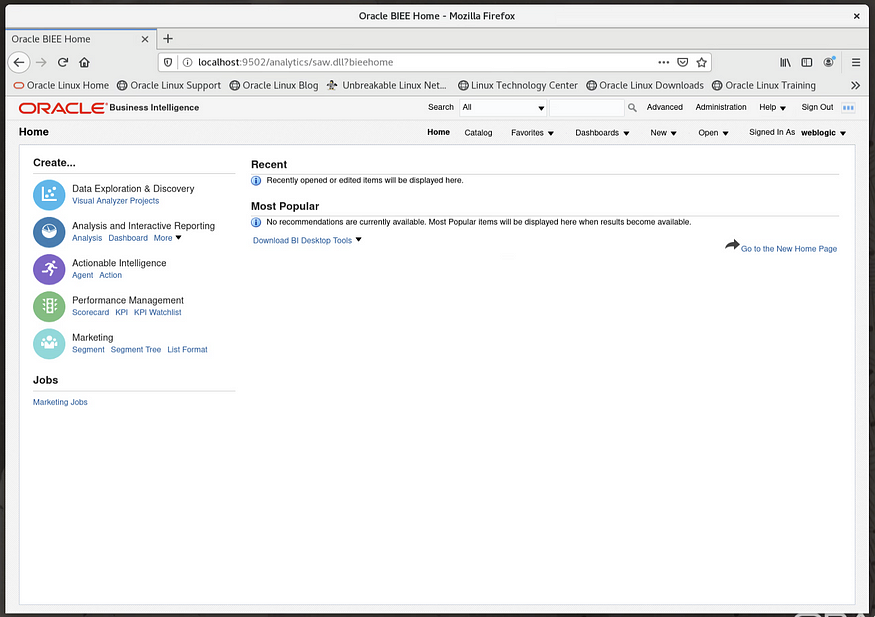The height and width of the screenshot is (617, 875).
Task: Click the Analysis and Interactive Reporting icon
Action: coord(49,232)
